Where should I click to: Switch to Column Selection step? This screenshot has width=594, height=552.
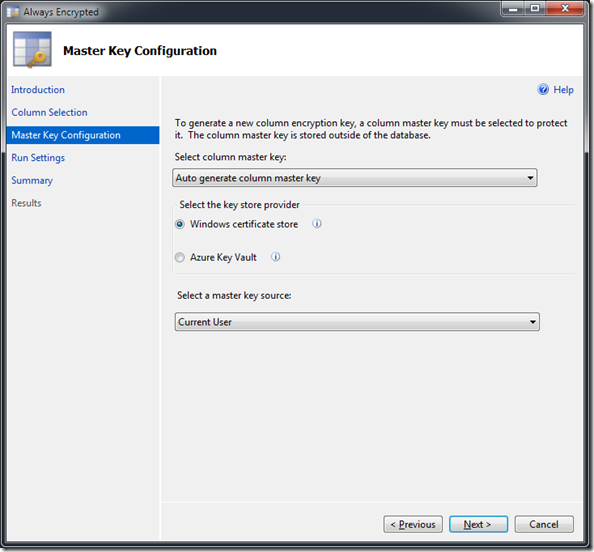pyautogui.click(x=49, y=113)
